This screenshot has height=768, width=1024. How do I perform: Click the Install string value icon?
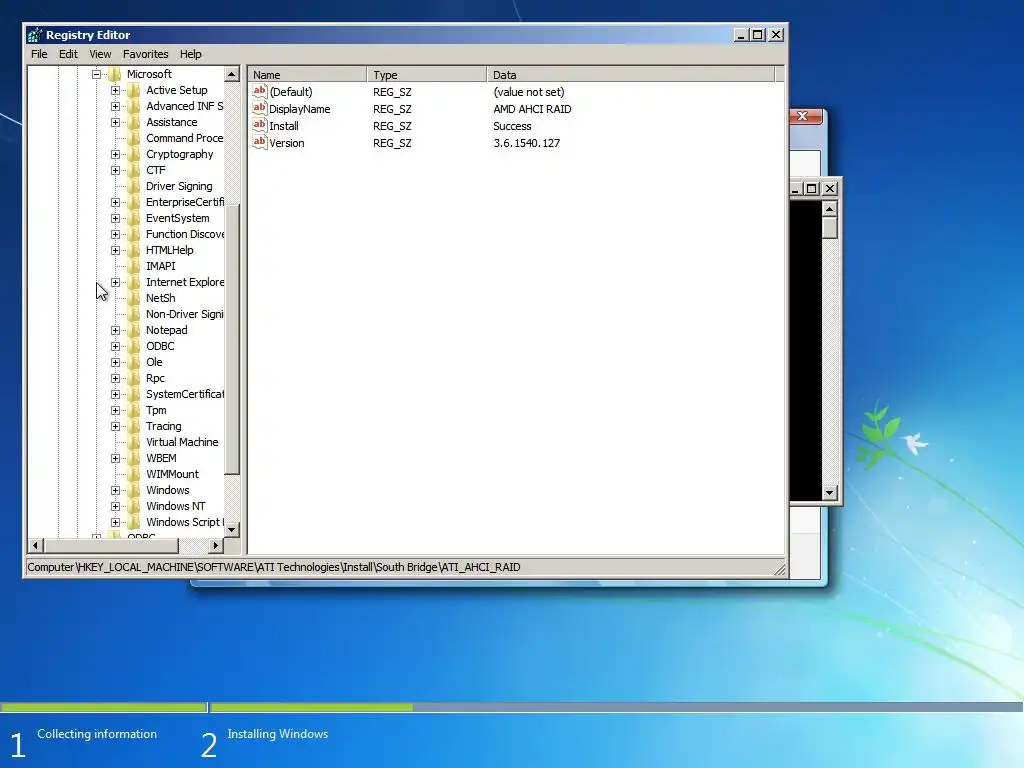click(260, 125)
